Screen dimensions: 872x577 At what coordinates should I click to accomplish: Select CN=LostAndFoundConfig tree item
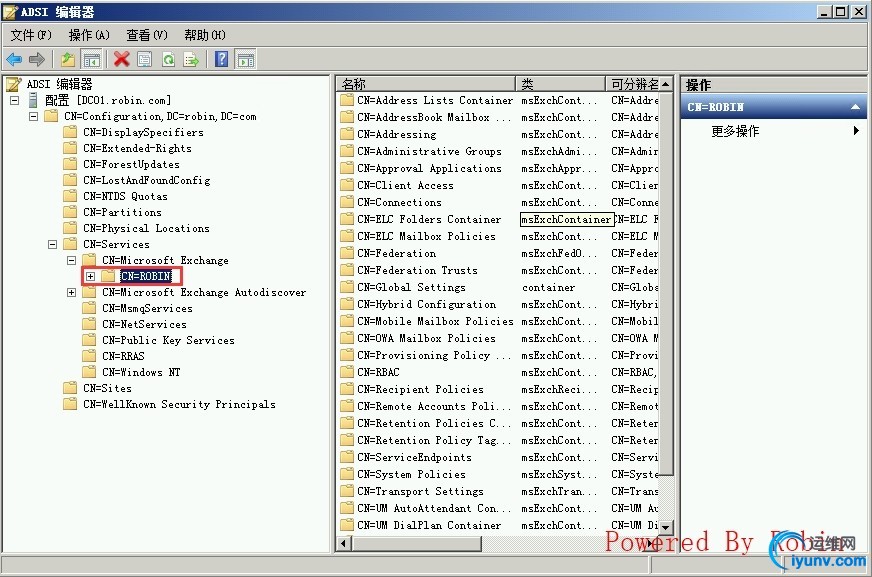(147, 180)
